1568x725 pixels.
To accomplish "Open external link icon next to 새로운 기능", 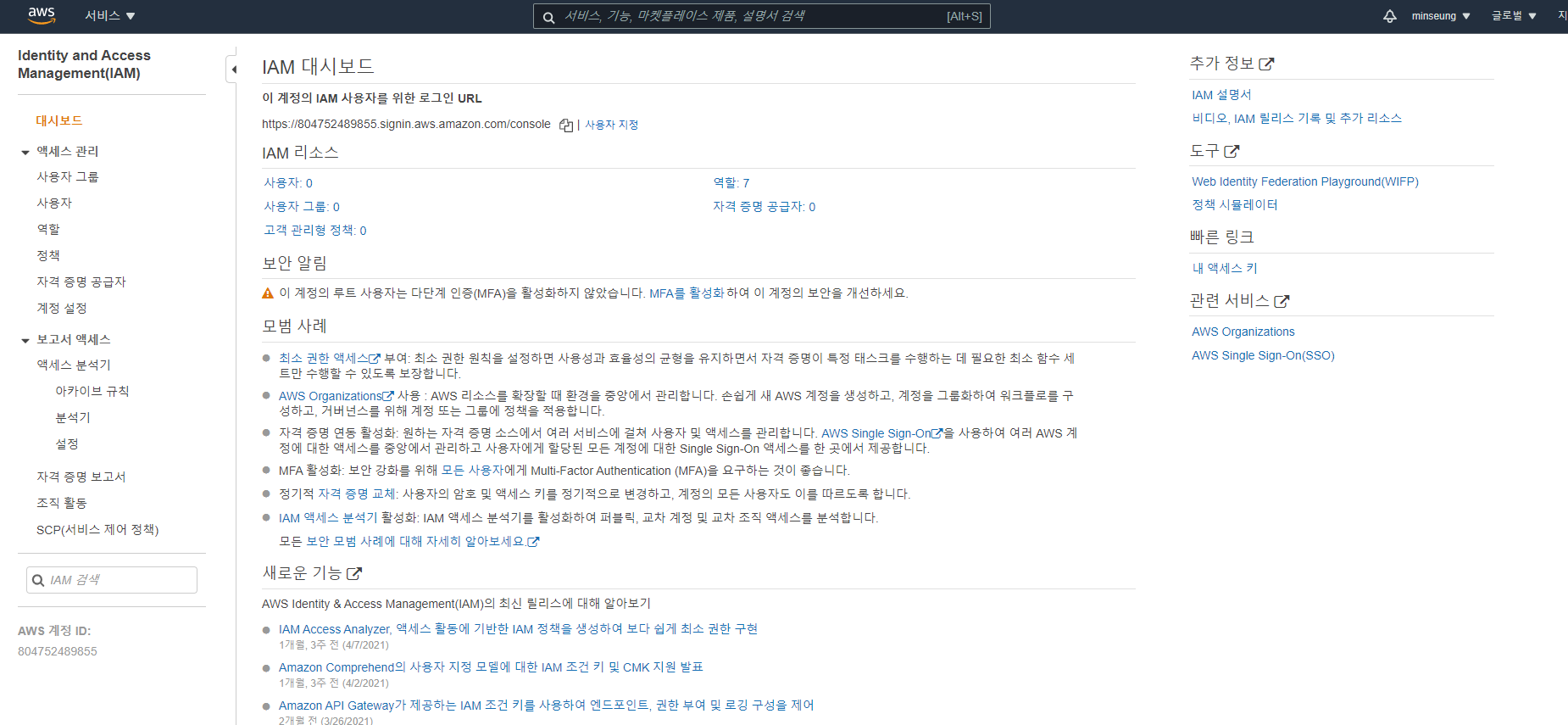I will (x=354, y=573).
